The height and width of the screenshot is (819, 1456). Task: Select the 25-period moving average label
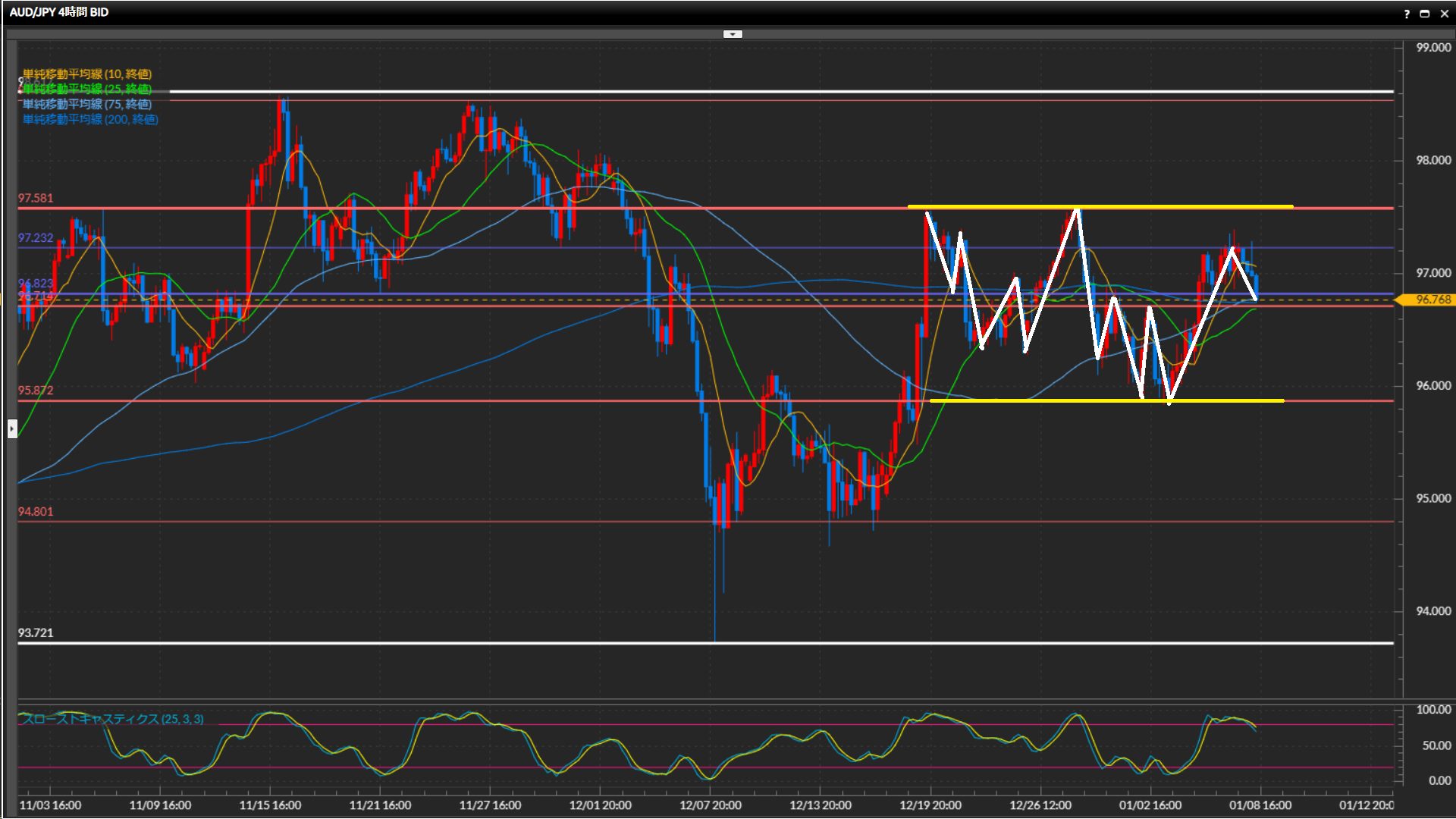click(x=86, y=89)
